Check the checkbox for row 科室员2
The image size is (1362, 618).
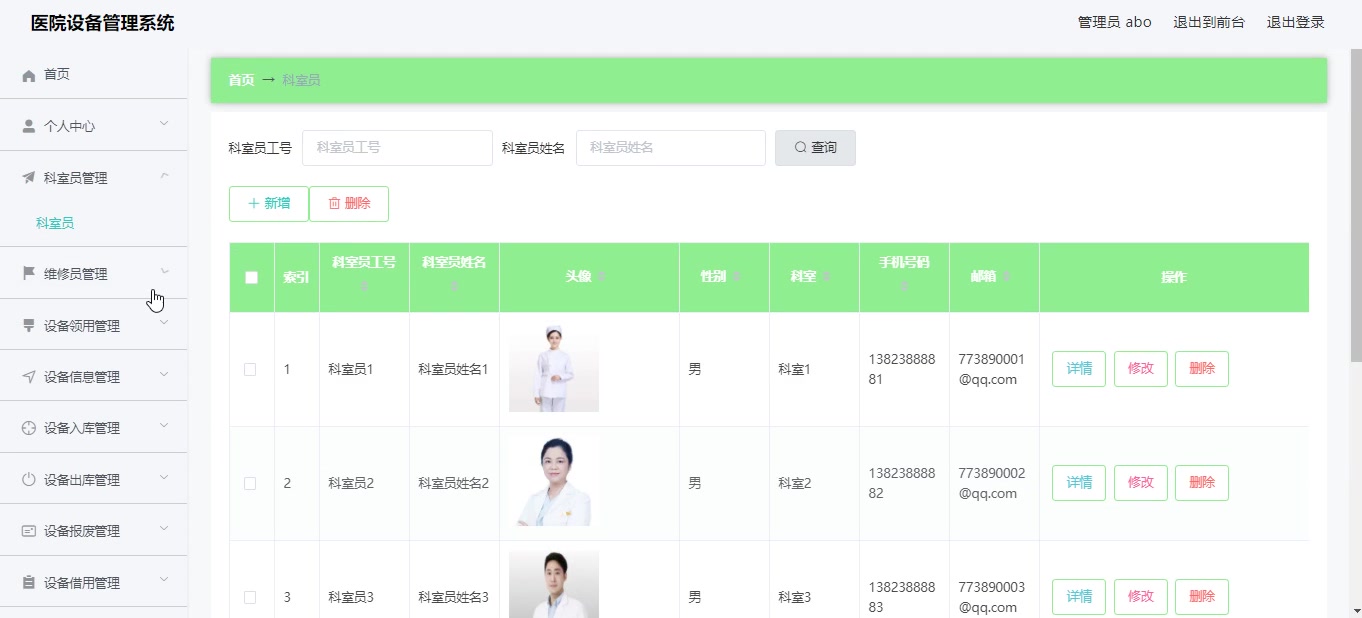click(x=250, y=483)
